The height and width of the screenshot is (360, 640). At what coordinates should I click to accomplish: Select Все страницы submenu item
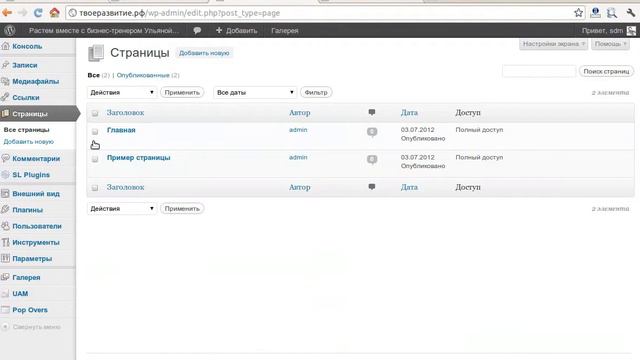27,129
